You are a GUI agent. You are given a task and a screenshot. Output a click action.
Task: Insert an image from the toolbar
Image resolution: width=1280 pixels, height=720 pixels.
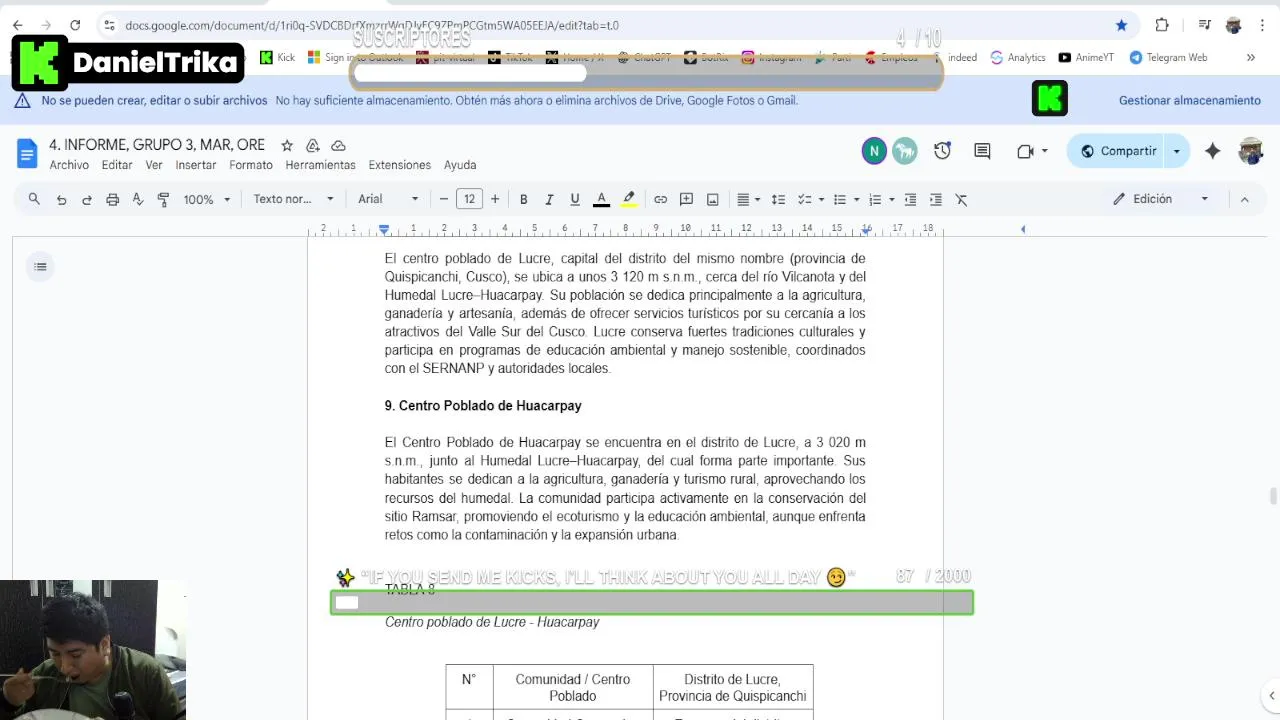click(x=712, y=199)
